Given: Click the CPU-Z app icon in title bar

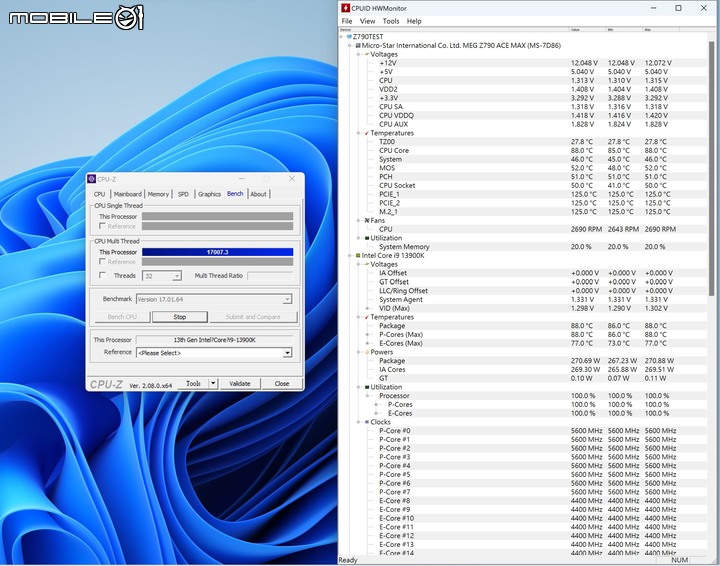Looking at the screenshot, I should coord(91,179).
